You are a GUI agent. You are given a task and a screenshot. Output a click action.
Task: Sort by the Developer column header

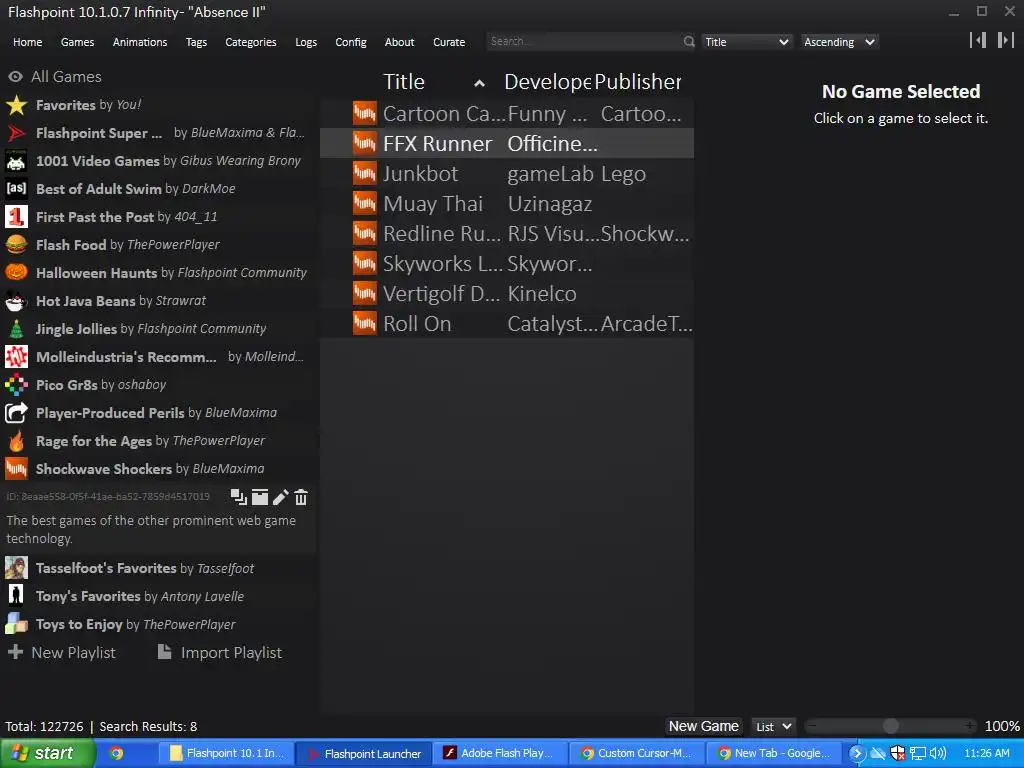pyautogui.click(x=547, y=82)
